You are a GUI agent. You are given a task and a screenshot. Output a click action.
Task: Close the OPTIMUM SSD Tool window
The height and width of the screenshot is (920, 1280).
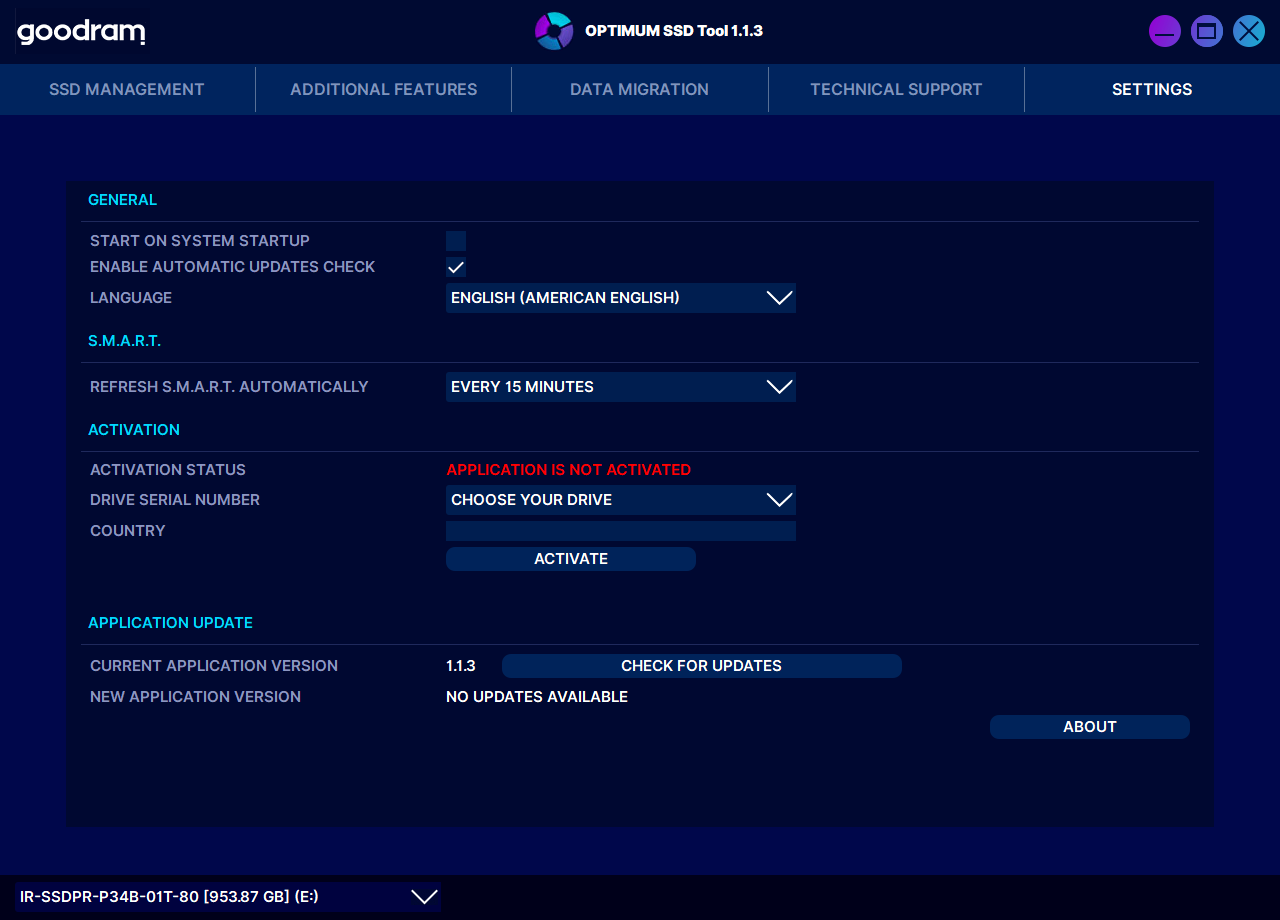click(x=1249, y=31)
